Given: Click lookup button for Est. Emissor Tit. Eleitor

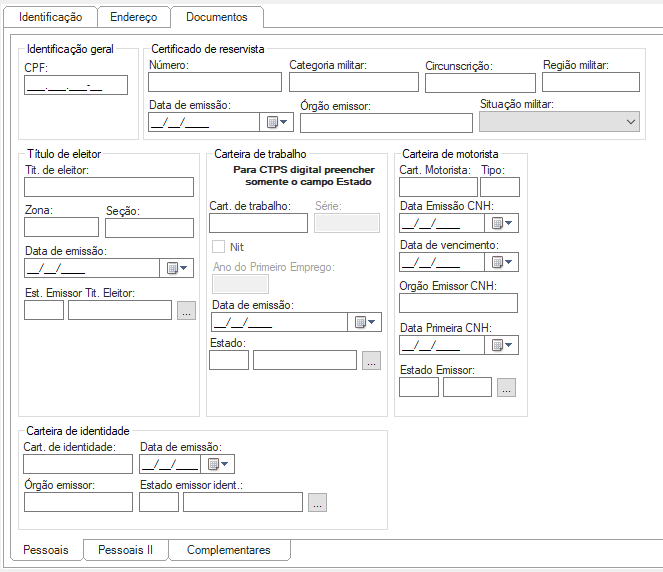Looking at the screenshot, I should click(186, 310).
